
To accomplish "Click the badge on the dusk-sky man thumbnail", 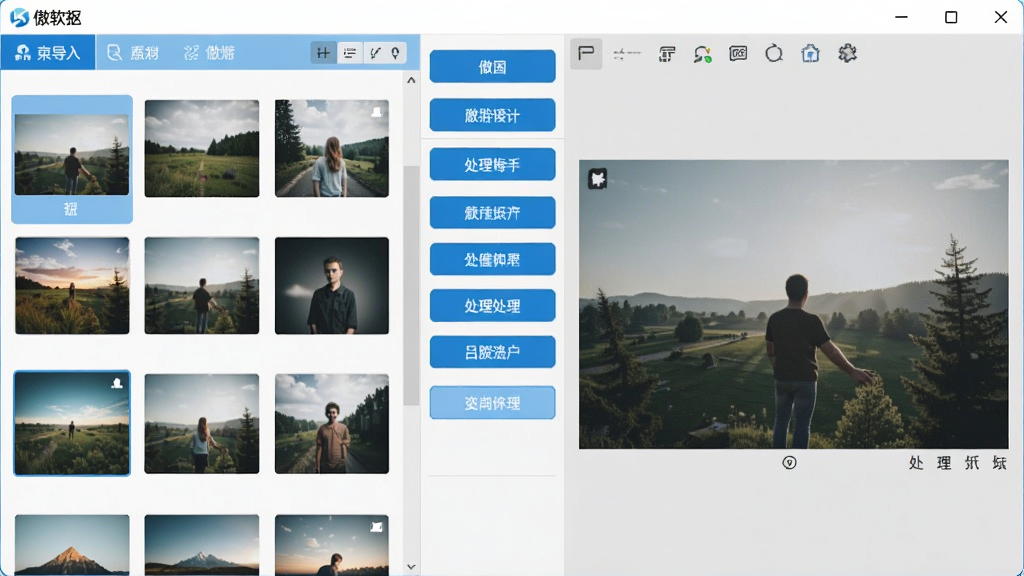I will (x=376, y=526).
